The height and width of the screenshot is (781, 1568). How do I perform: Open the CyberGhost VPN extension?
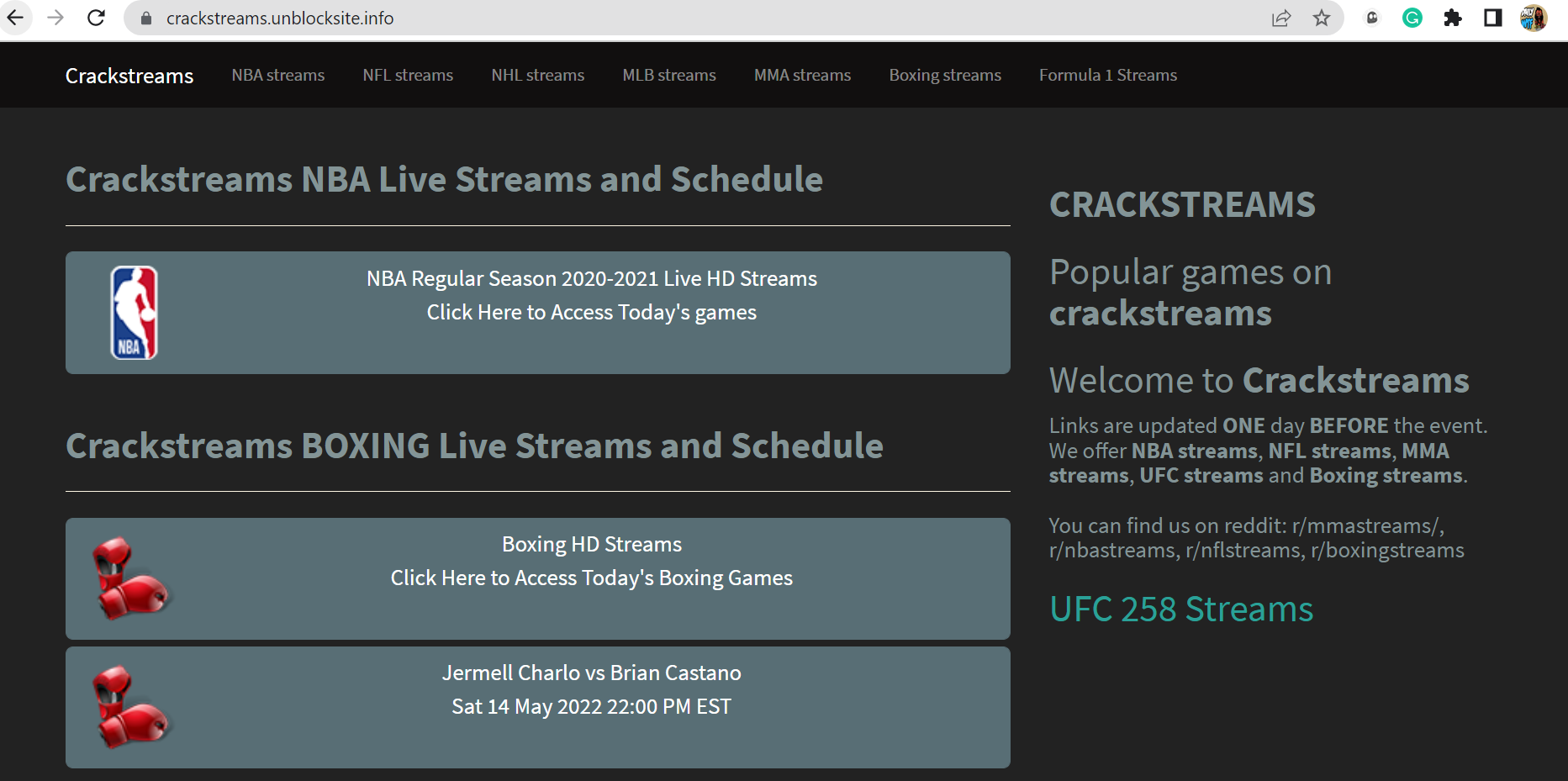pos(1371,18)
